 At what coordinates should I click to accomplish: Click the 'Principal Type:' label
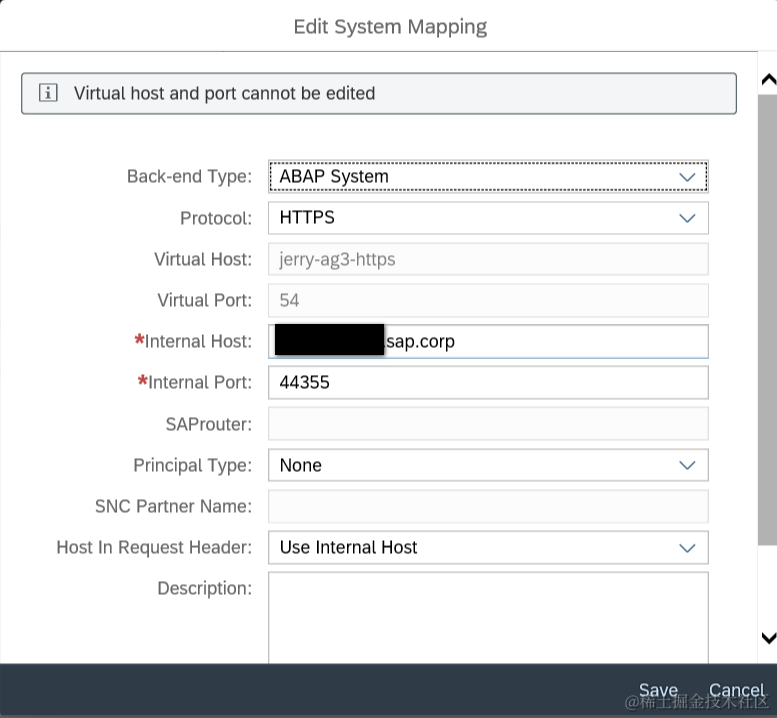(192, 465)
